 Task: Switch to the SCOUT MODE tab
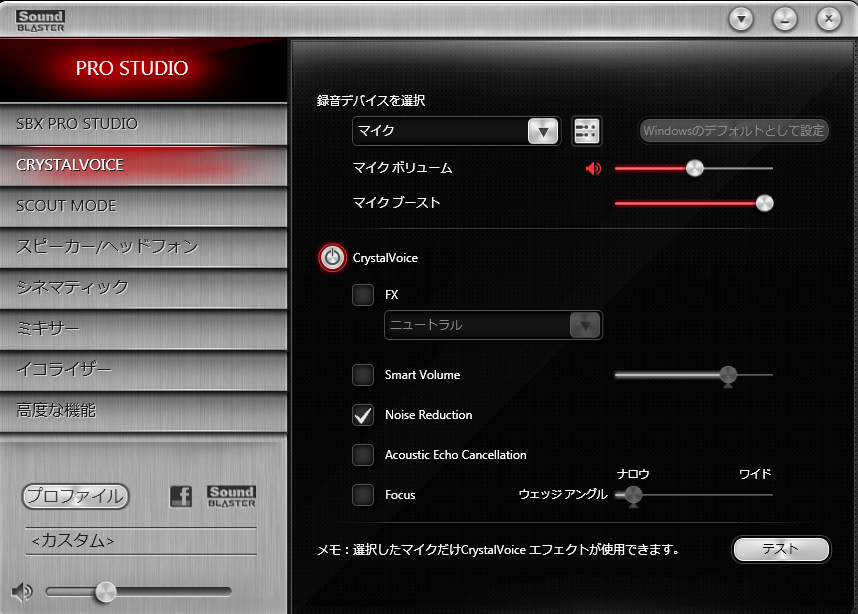[x=143, y=206]
